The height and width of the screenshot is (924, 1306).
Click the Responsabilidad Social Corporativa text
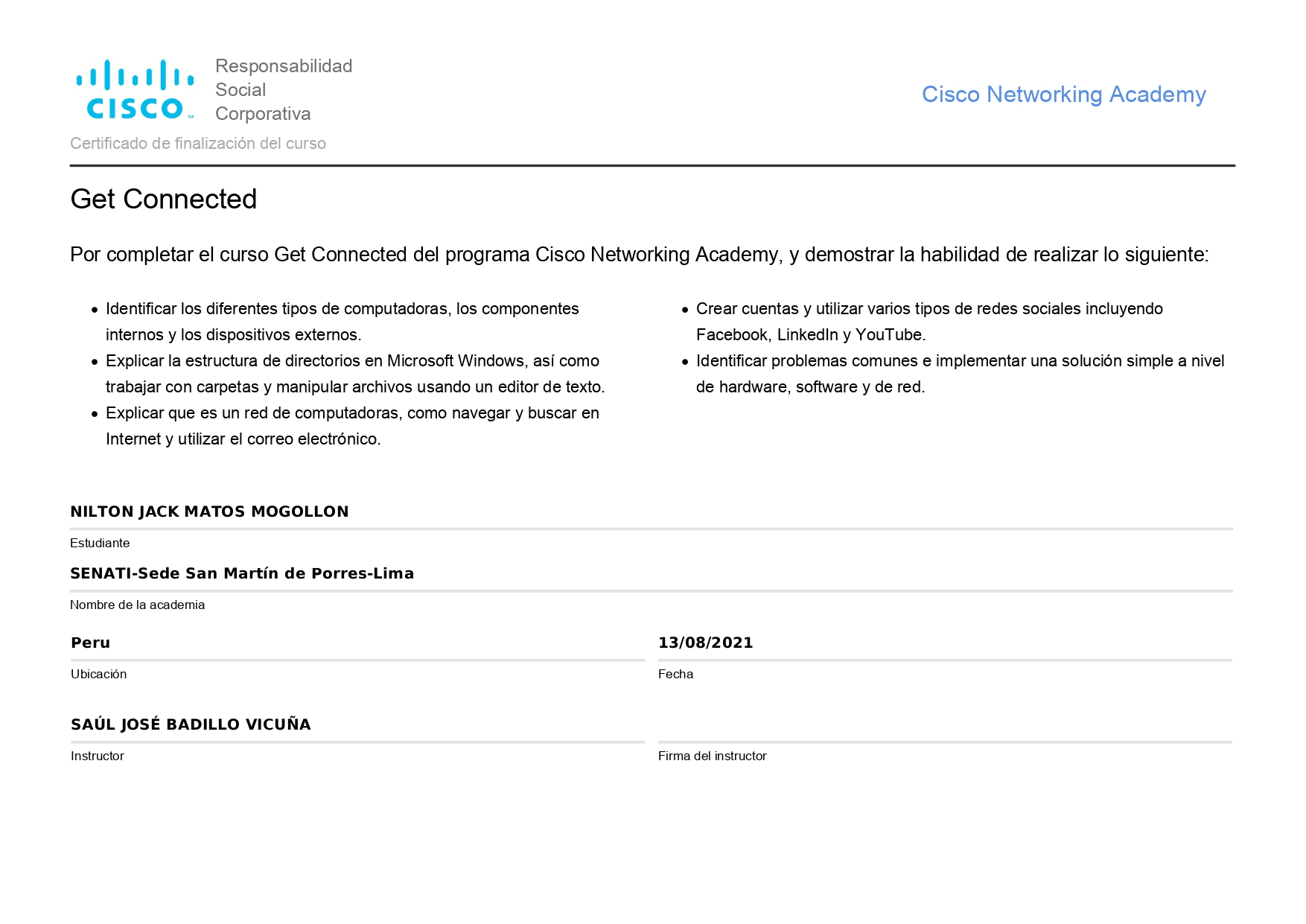(283, 89)
